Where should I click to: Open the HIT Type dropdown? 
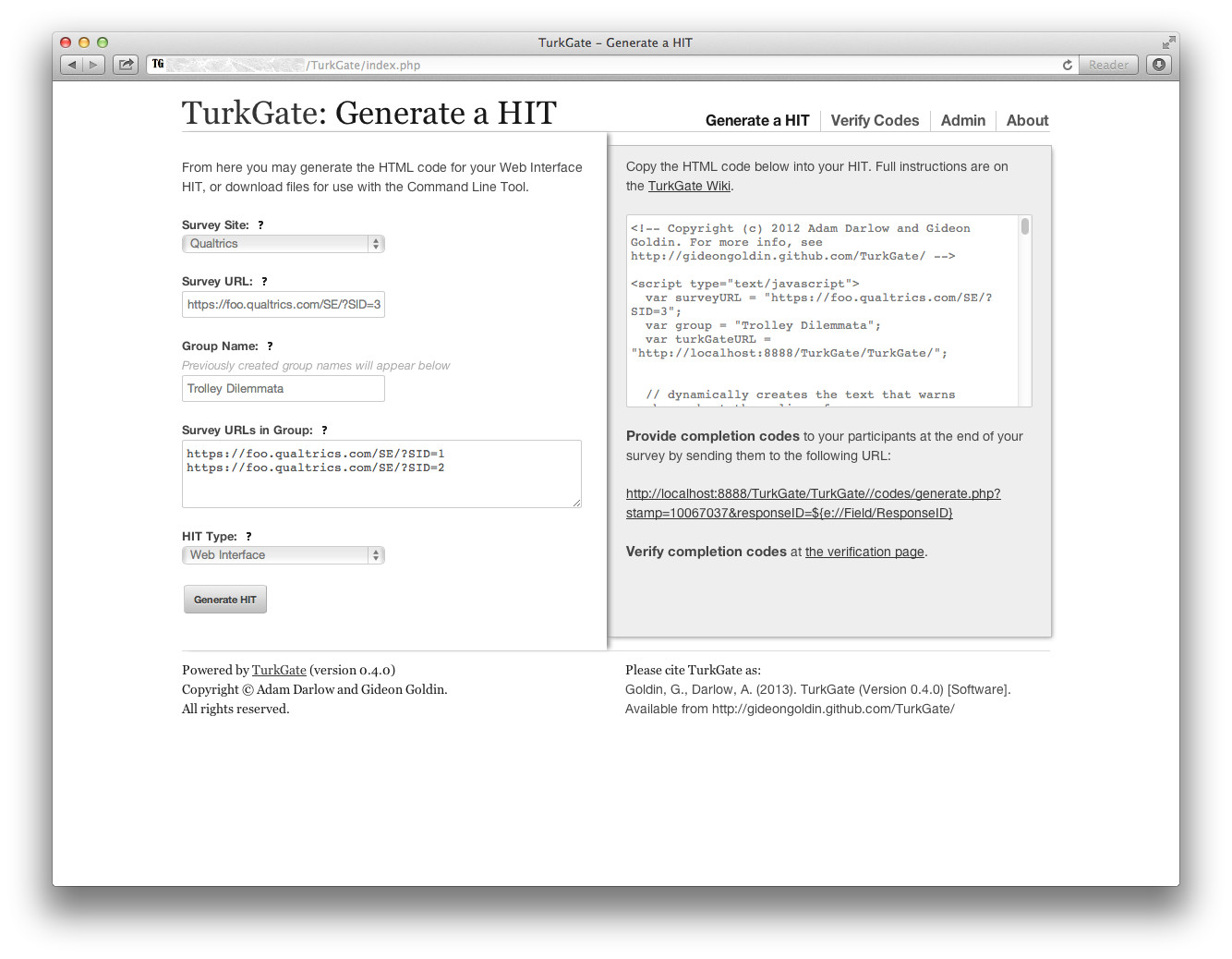[x=283, y=554]
